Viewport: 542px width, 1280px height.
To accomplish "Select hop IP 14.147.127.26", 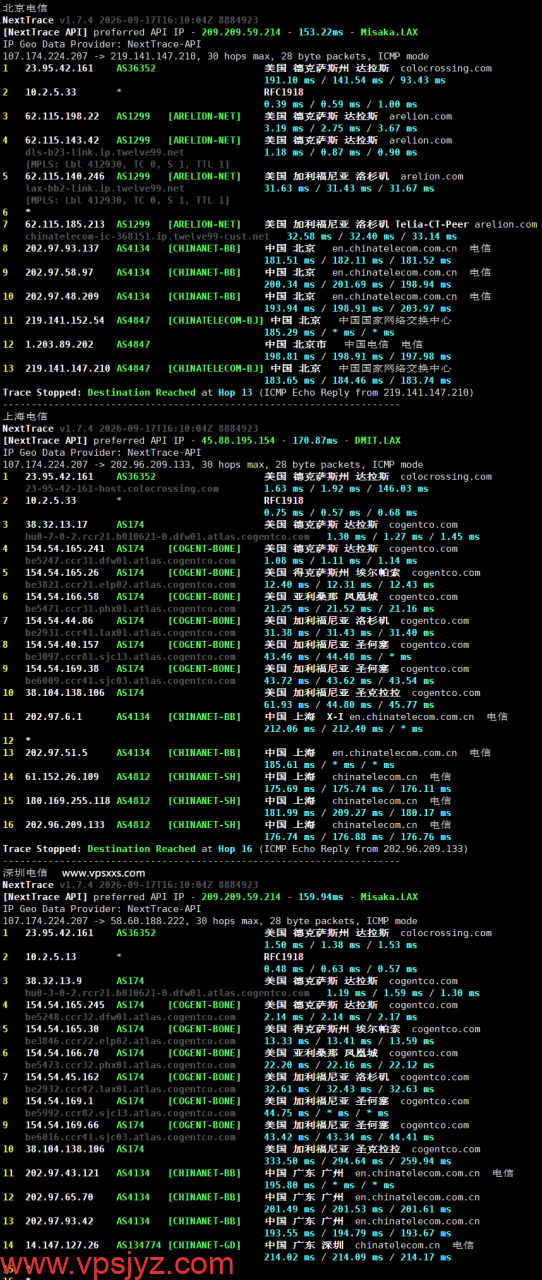I will (62, 1244).
